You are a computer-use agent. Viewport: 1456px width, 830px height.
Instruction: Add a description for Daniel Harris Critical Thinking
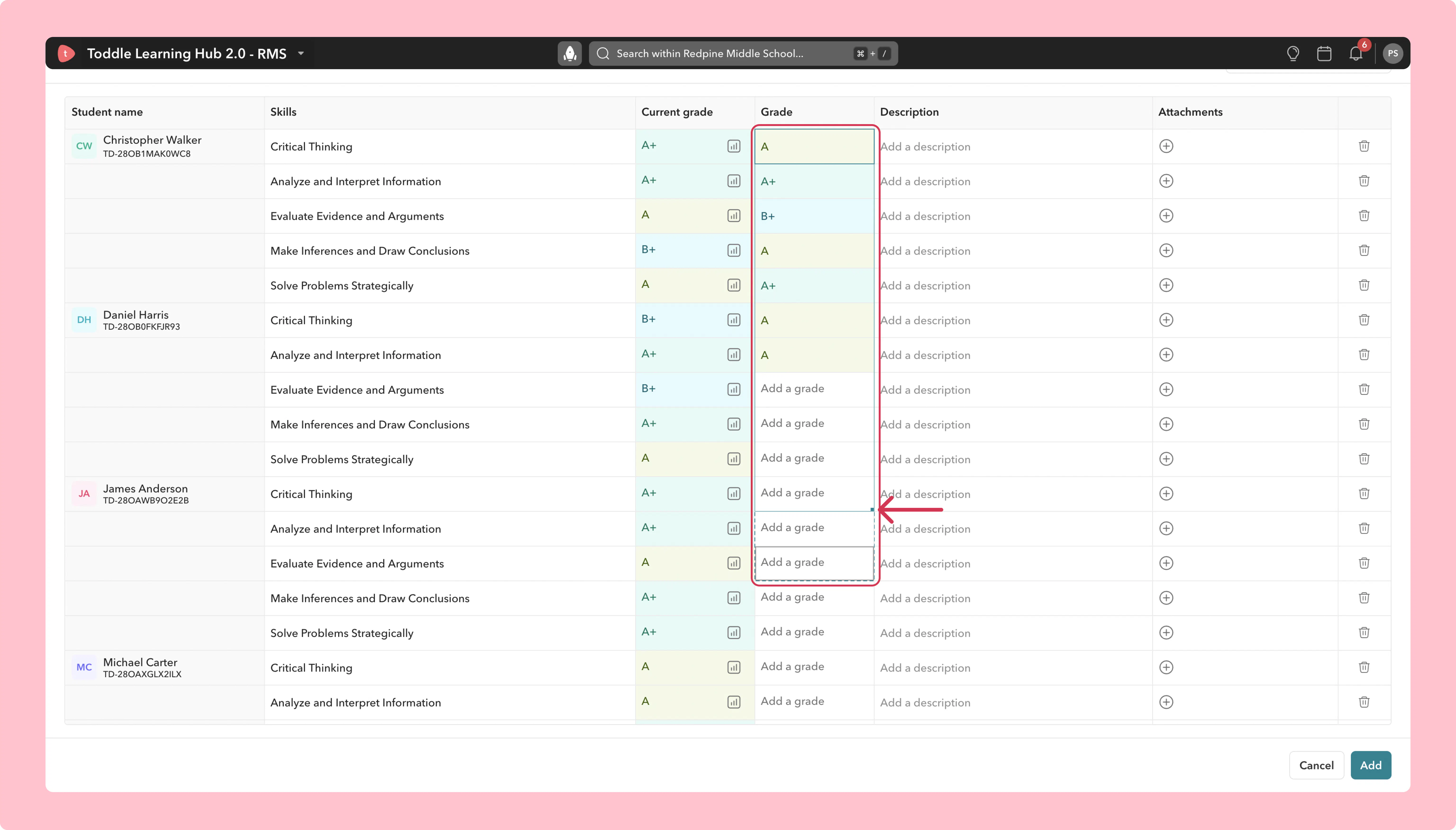pyautogui.click(x=1013, y=320)
